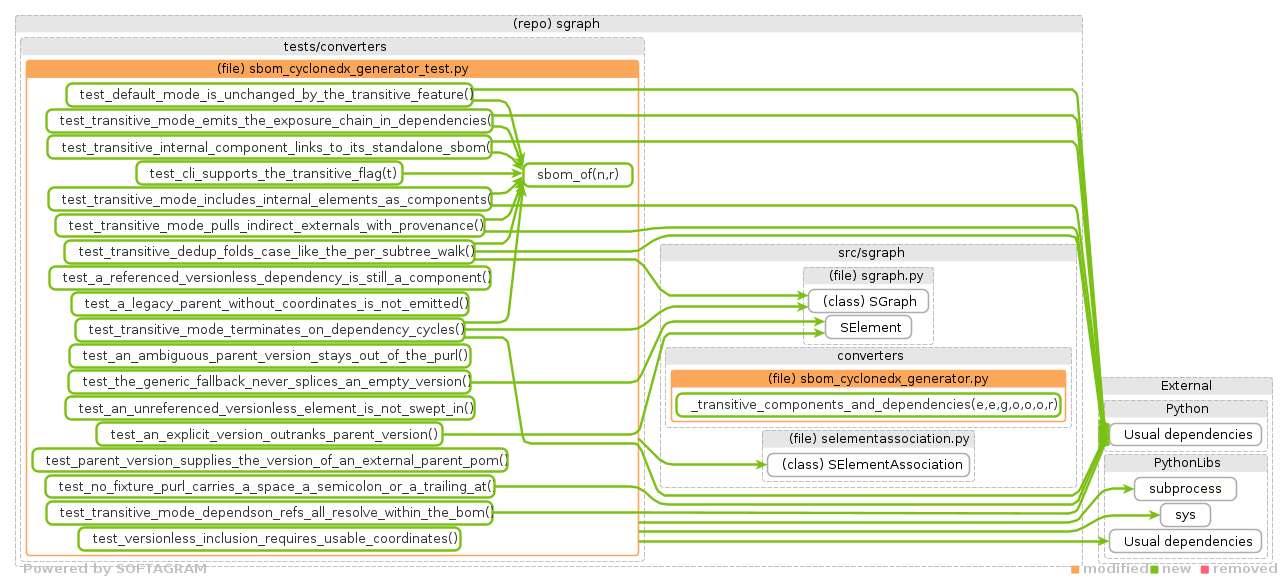Select test_the_generic_fallback_never_splices_an_empty_version node
This screenshot has height=582, width=1288.
point(270,381)
